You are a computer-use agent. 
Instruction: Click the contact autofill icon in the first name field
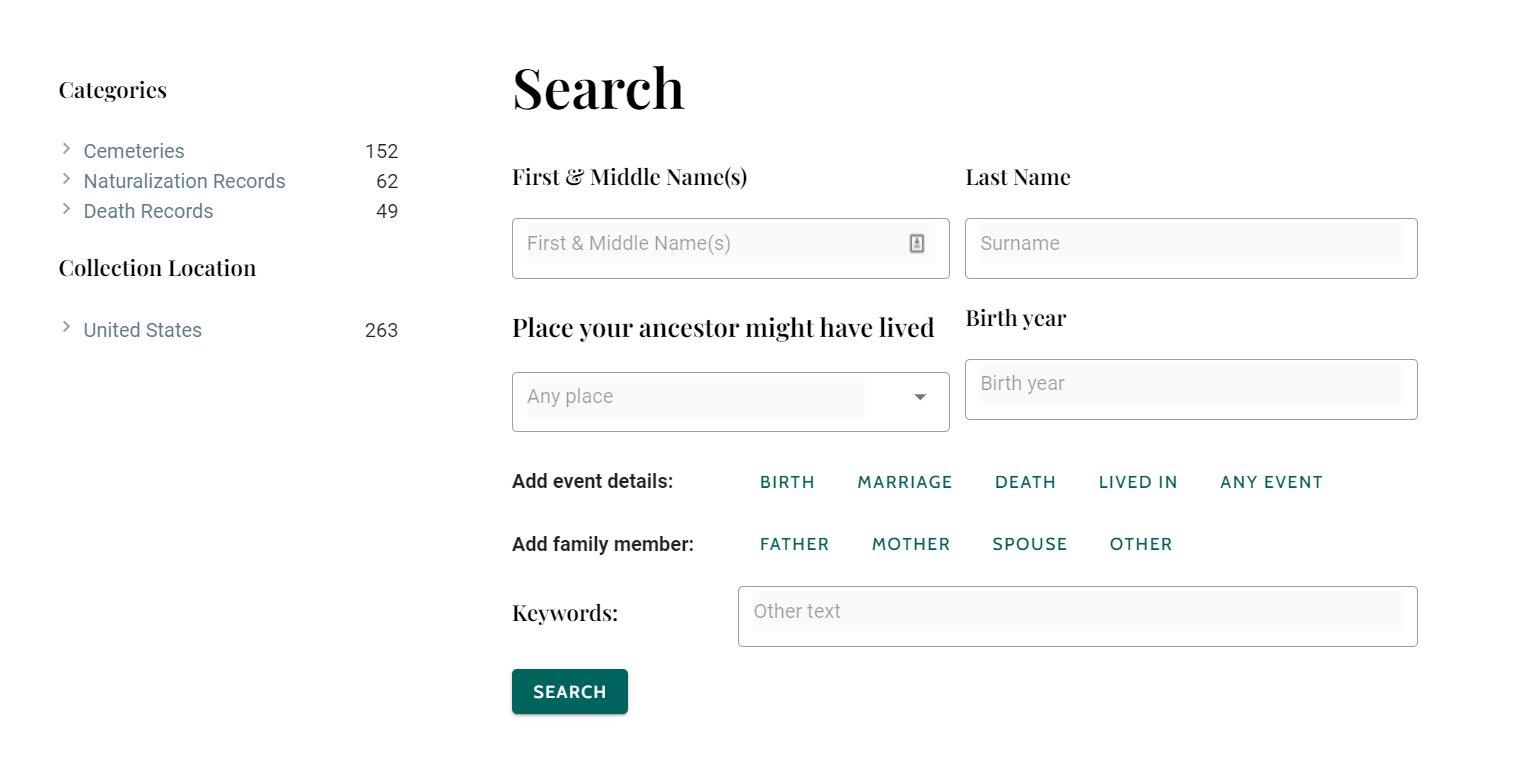tap(917, 243)
